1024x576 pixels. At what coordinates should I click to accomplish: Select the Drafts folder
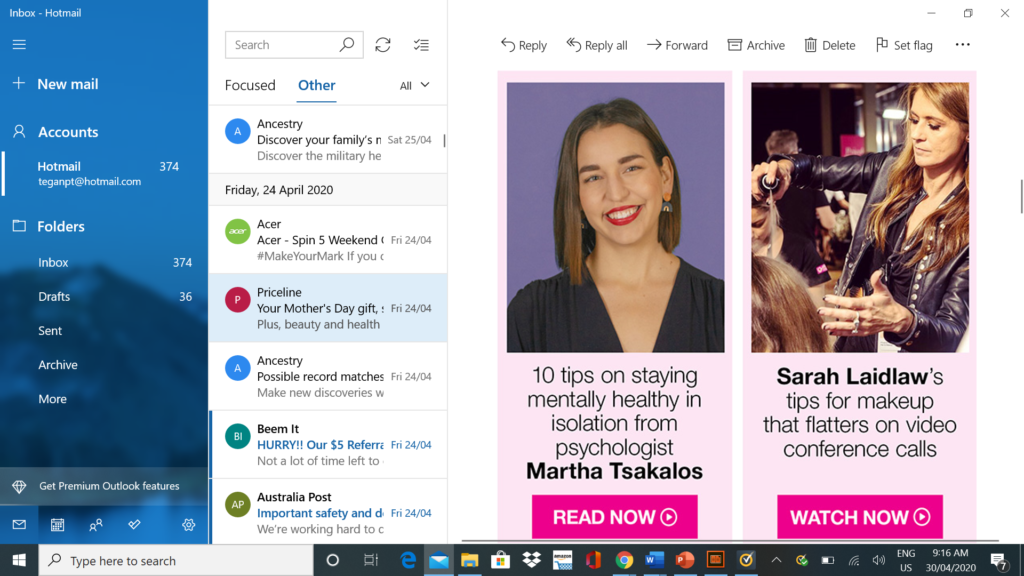tap(54, 297)
